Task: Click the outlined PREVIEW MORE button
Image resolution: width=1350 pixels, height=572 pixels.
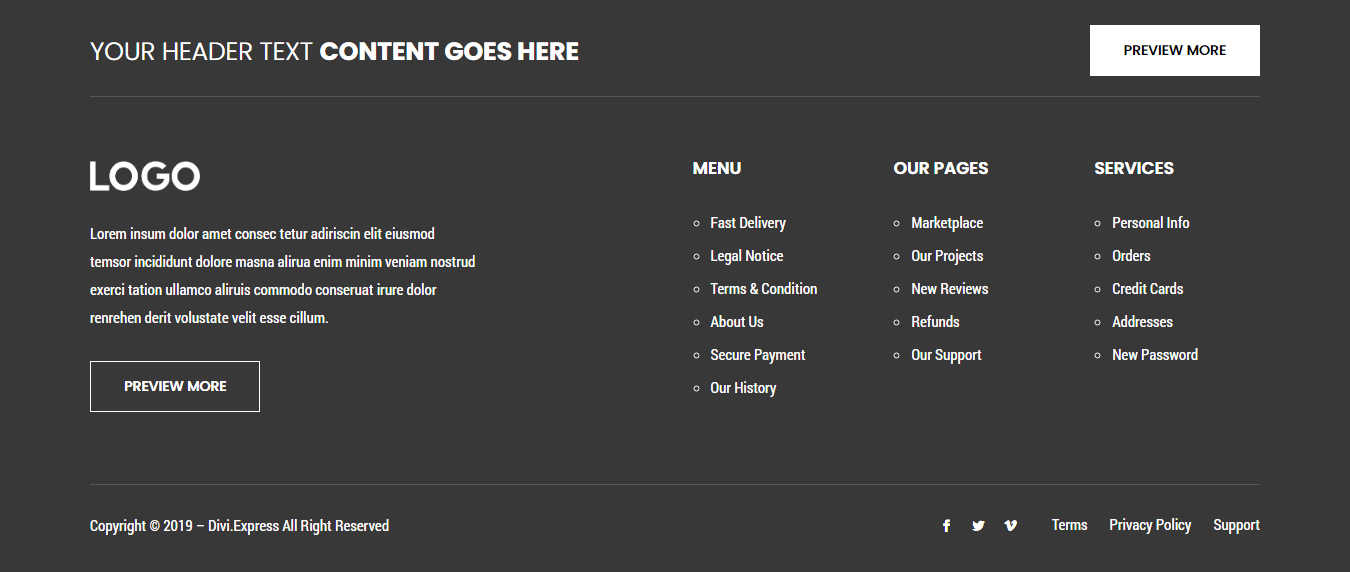Action: pyautogui.click(x=175, y=386)
